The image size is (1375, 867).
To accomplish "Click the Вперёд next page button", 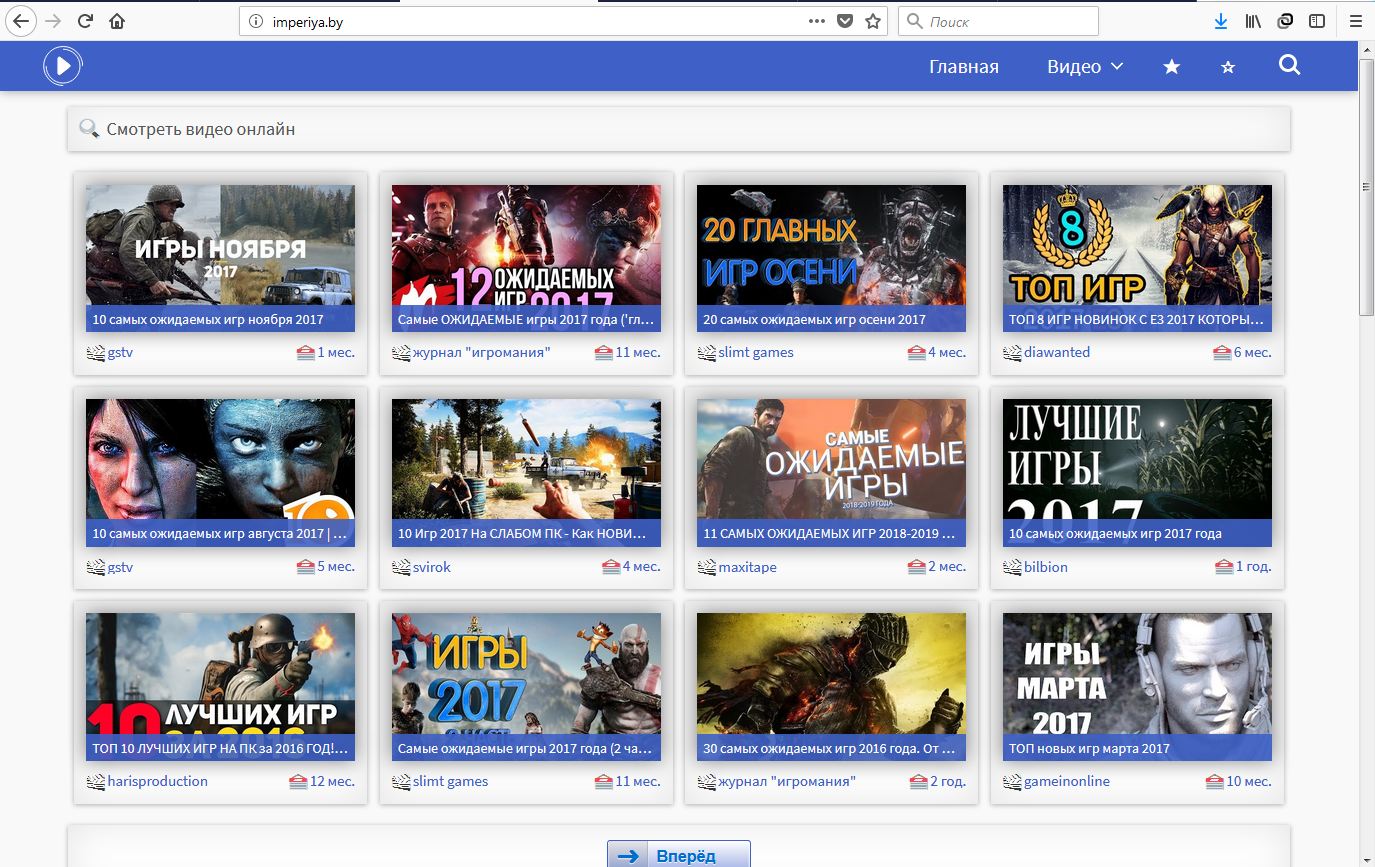I will [x=679, y=855].
